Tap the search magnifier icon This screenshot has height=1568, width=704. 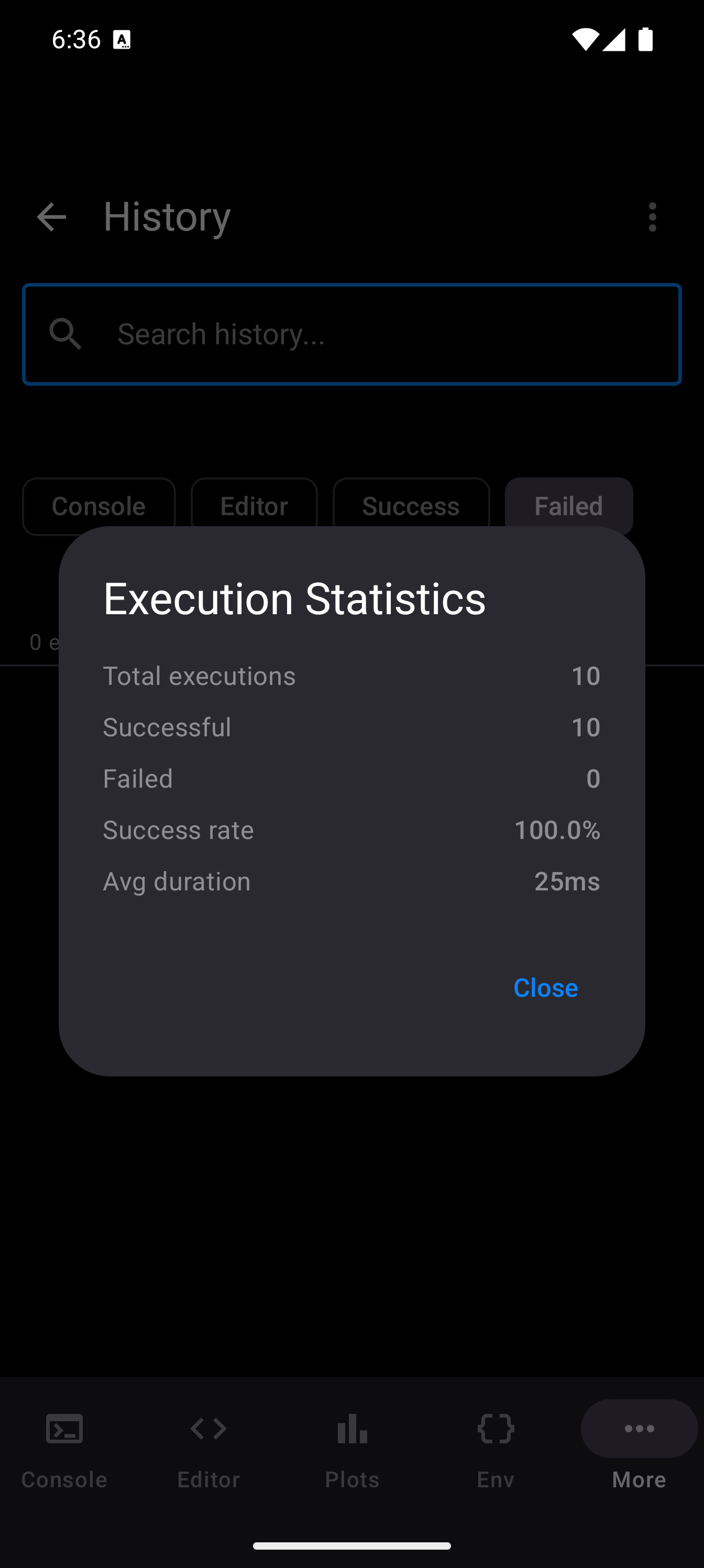[x=65, y=334]
